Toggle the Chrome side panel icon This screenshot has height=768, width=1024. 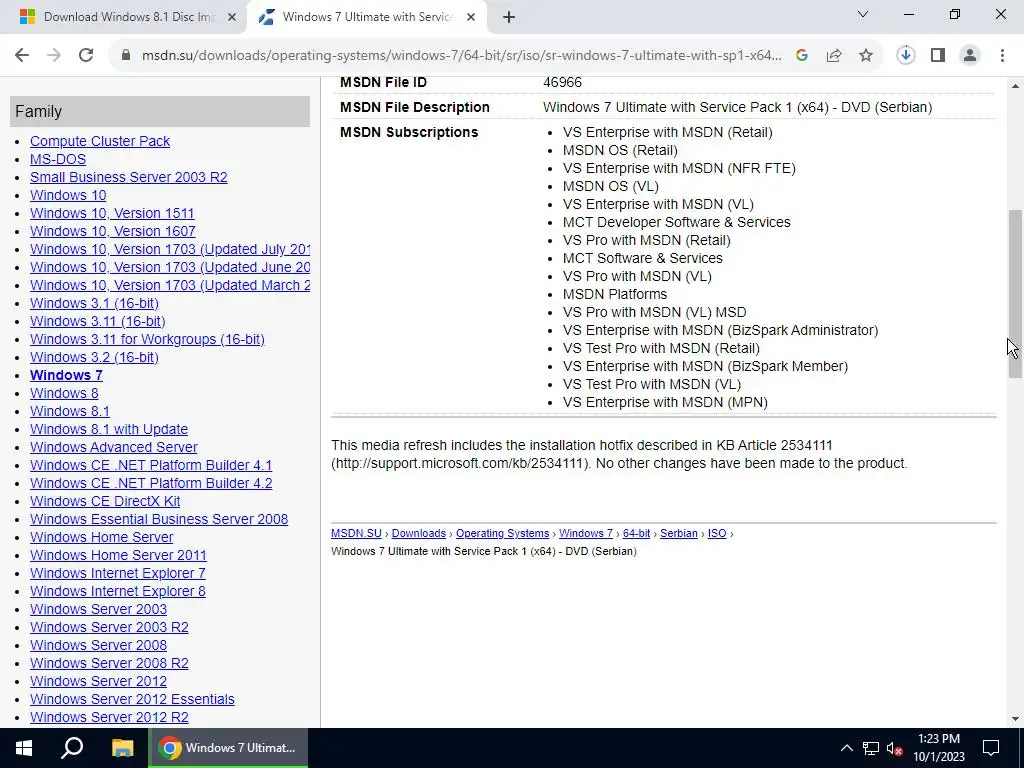(x=938, y=56)
